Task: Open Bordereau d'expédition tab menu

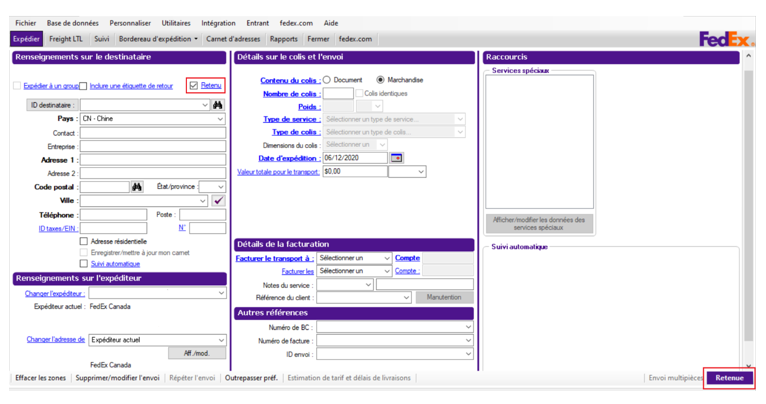Action: tap(158, 39)
